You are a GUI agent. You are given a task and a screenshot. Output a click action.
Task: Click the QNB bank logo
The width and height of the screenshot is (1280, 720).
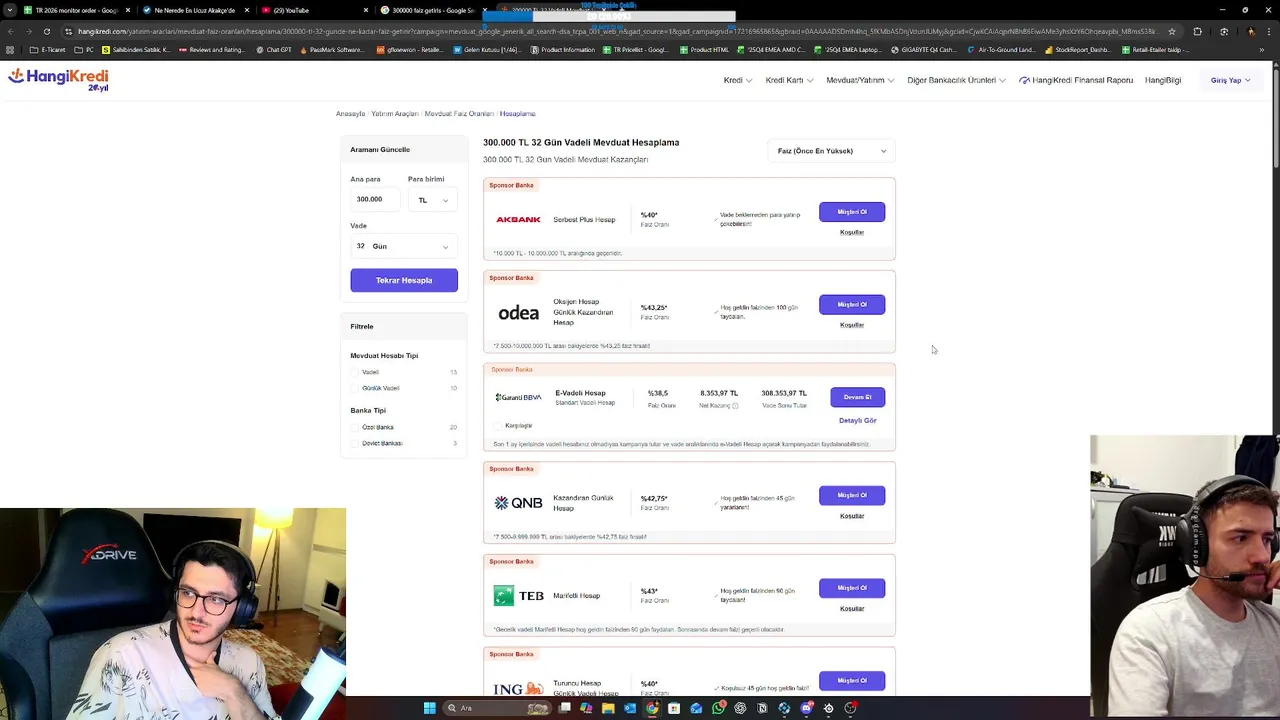pos(518,503)
